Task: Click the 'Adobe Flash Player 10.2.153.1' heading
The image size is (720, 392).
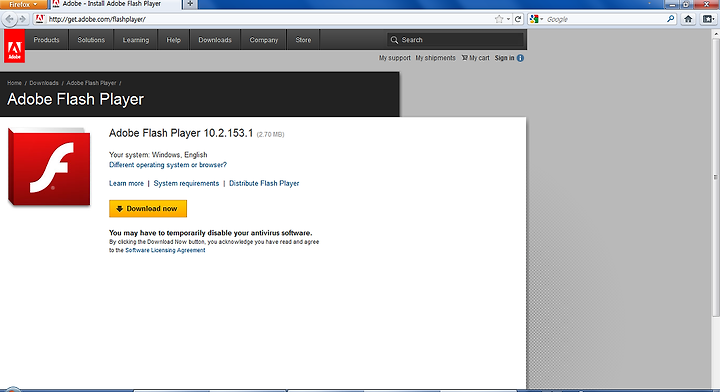Action: pyautogui.click(x=181, y=133)
